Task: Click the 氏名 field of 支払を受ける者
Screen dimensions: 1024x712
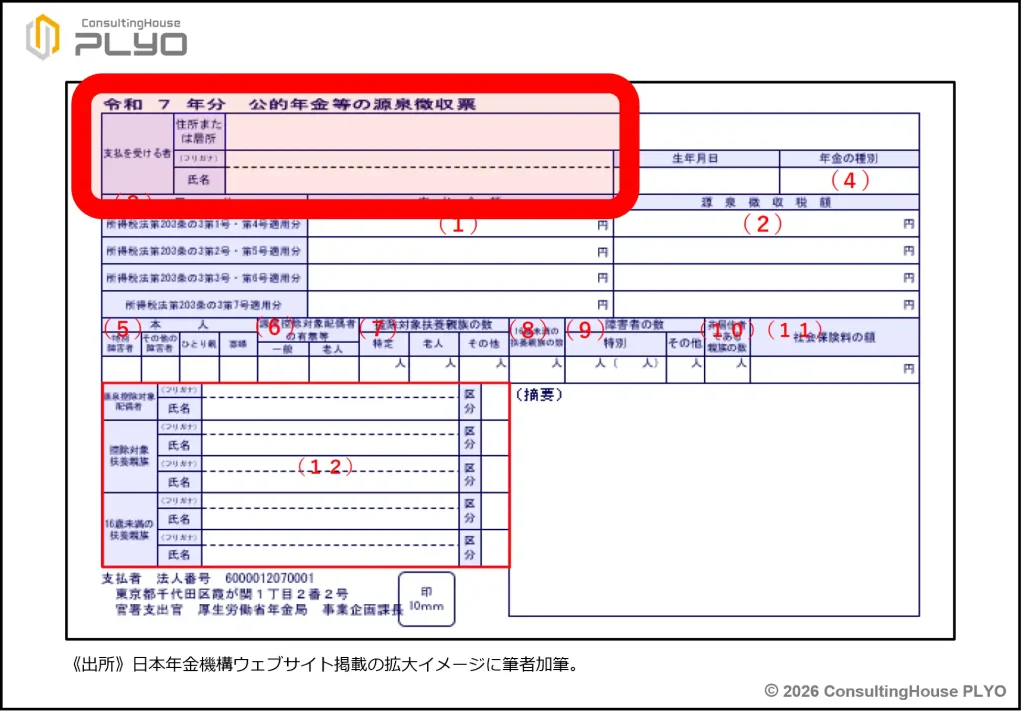Action: 420,180
